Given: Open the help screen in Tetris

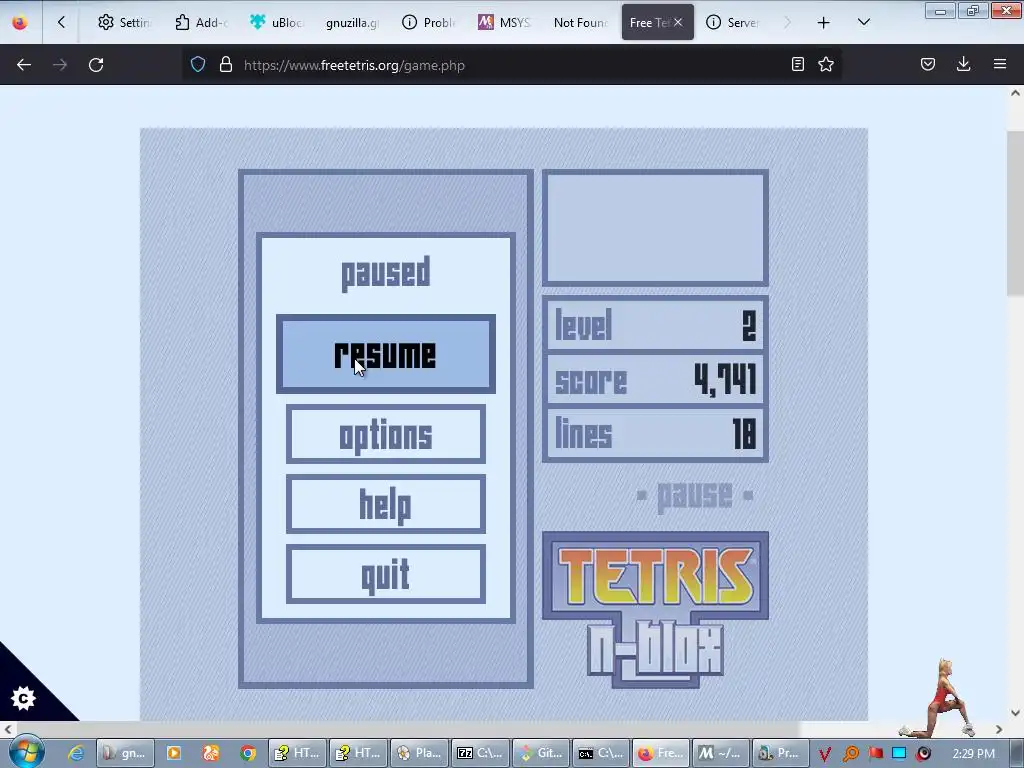Looking at the screenshot, I should (385, 504).
